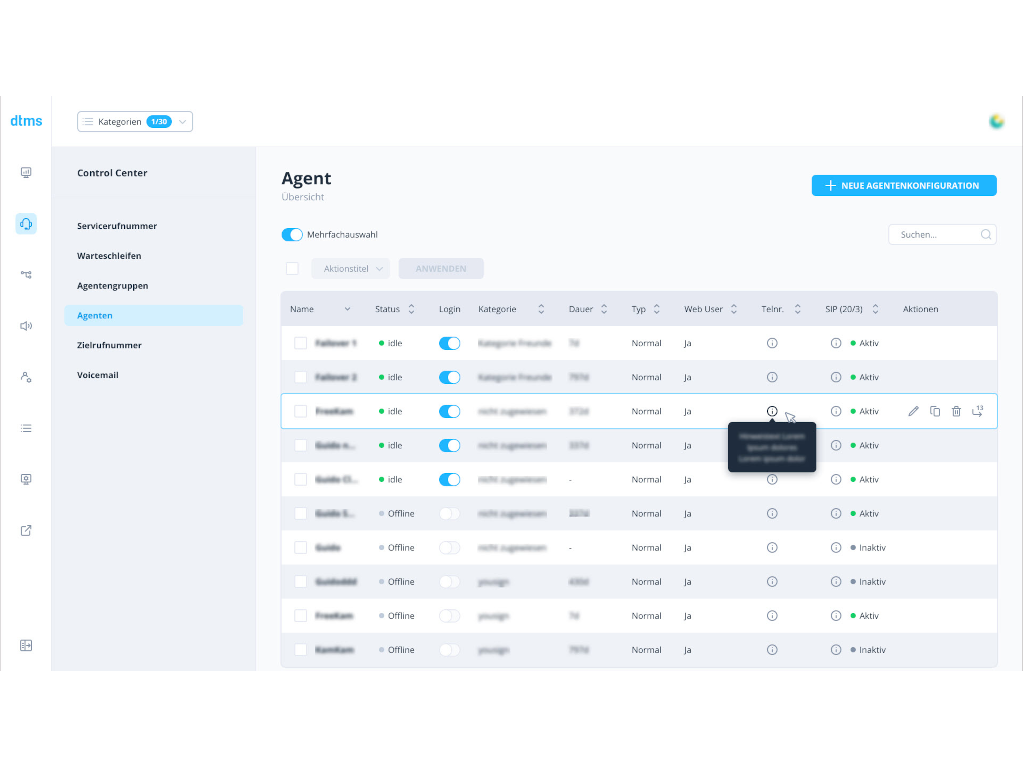Click the statistics monitor icon in sidebar

click(26, 172)
